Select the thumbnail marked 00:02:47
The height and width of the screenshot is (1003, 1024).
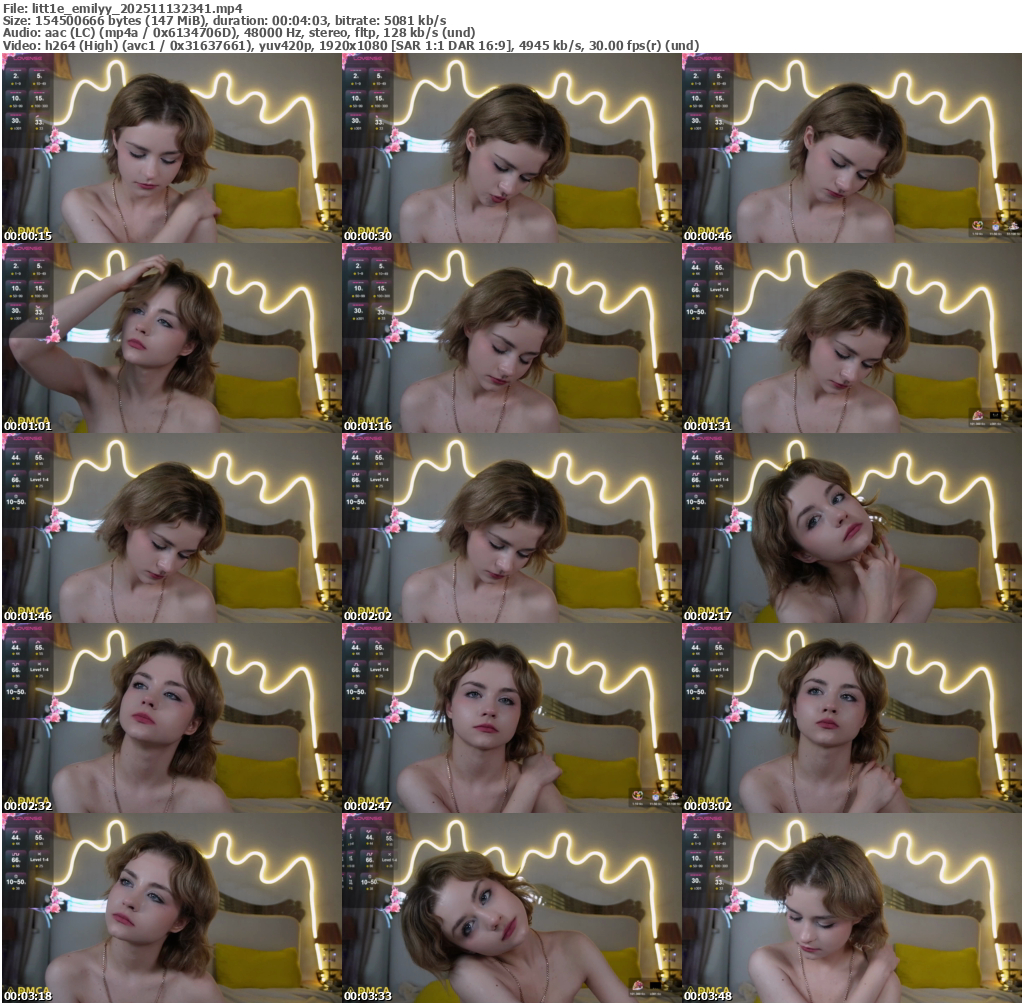(511, 718)
